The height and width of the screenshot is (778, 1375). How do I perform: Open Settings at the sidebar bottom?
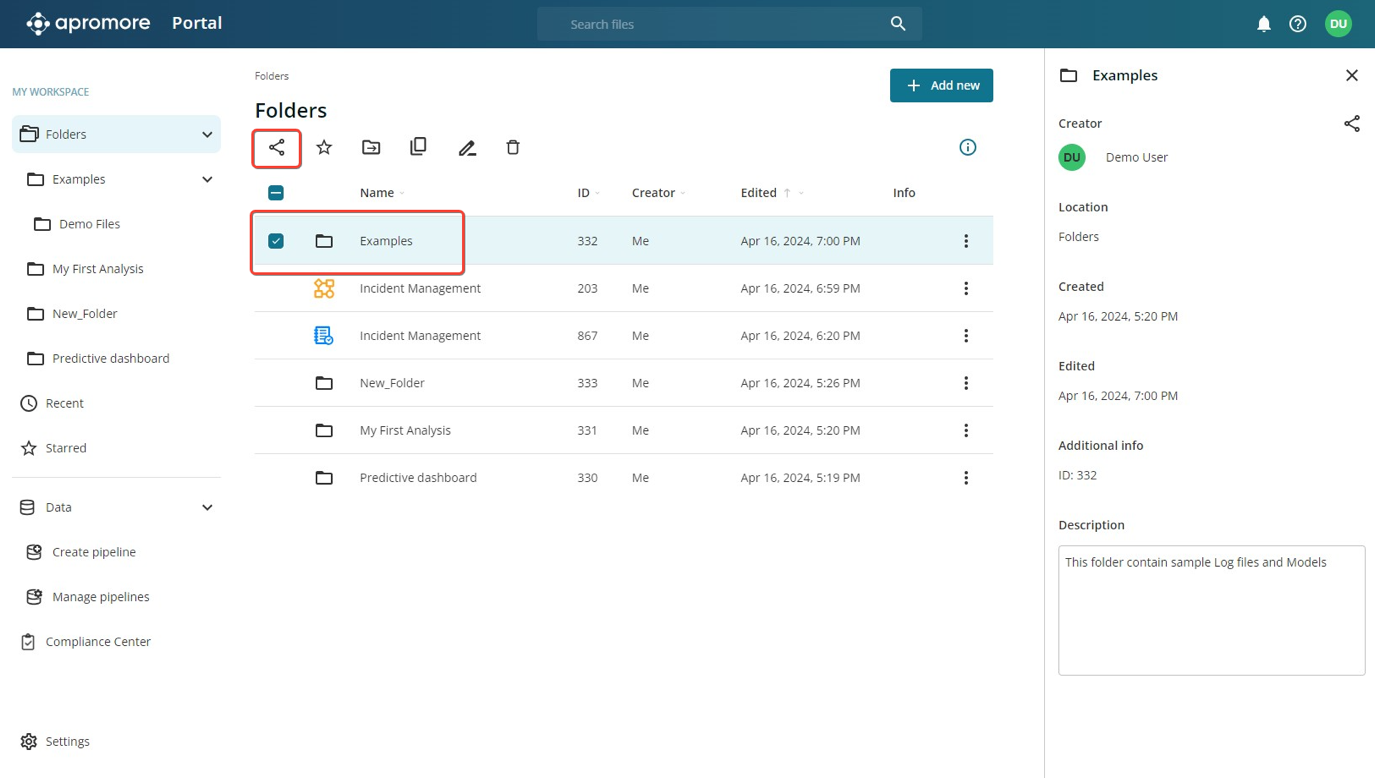67,742
